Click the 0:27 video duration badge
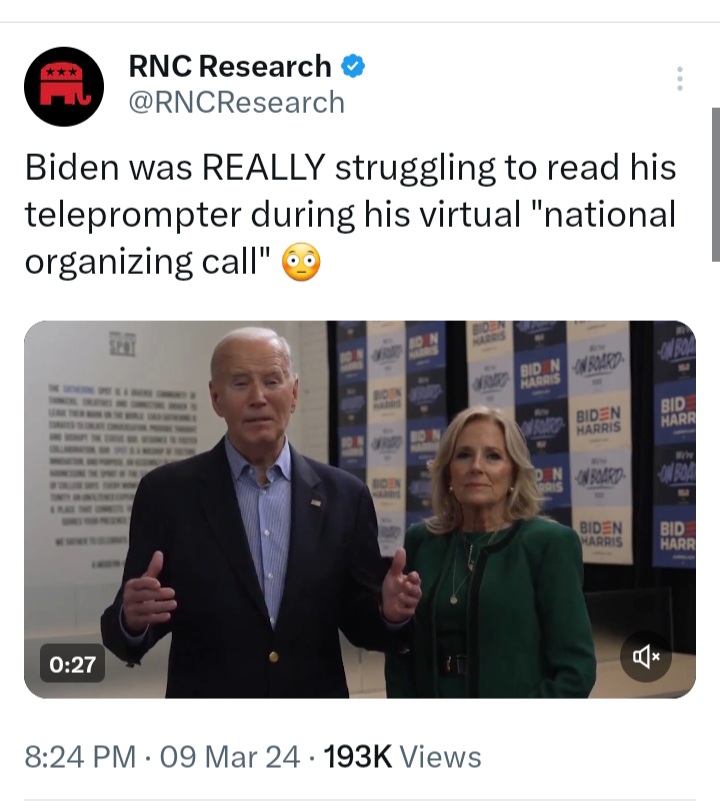720x801 pixels. [x=73, y=664]
